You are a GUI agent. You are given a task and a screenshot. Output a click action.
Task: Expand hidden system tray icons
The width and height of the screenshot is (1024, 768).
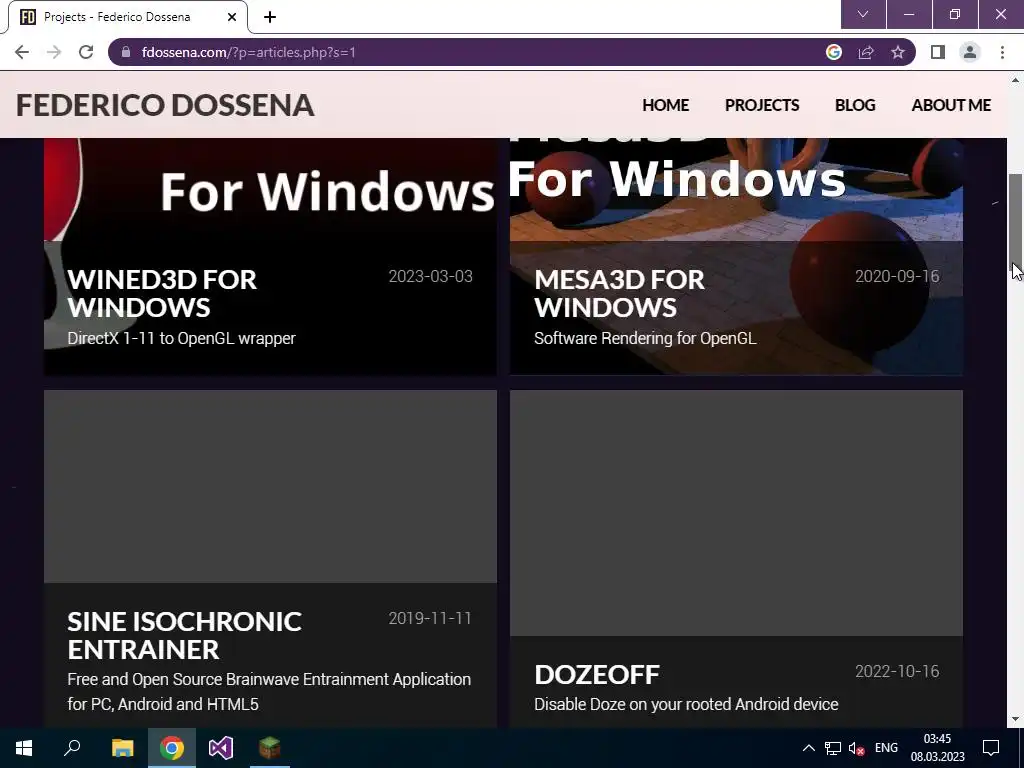[808, 748]
